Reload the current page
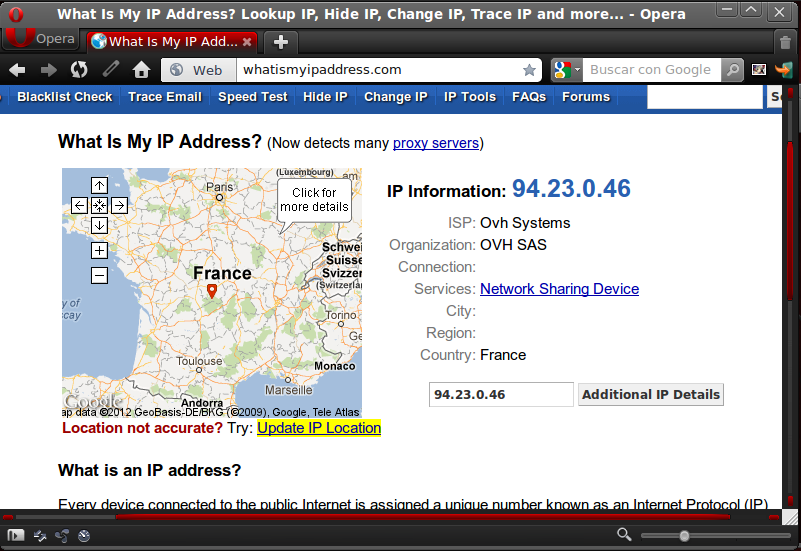 click(79, 70)
